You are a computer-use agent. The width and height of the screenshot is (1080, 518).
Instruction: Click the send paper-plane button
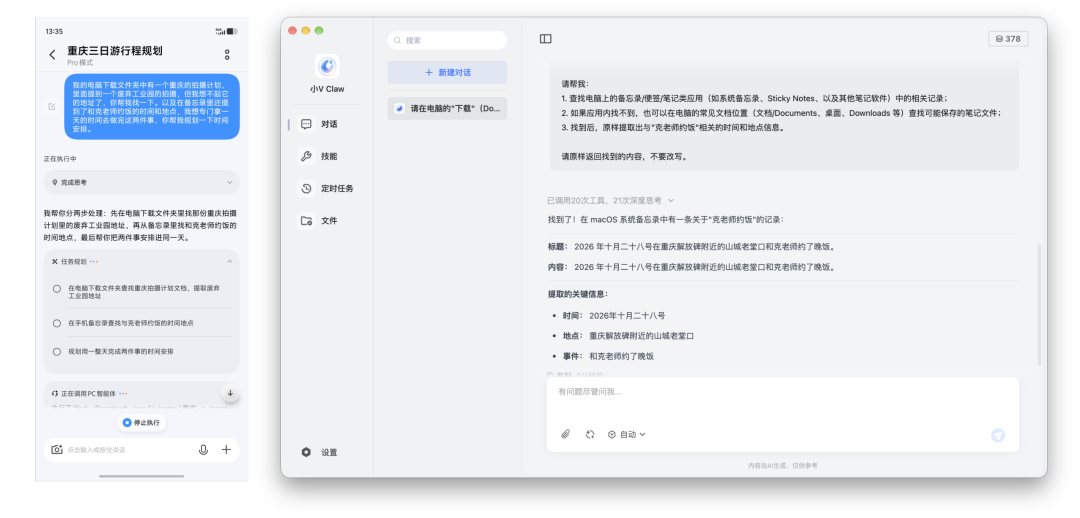(998, 435)
